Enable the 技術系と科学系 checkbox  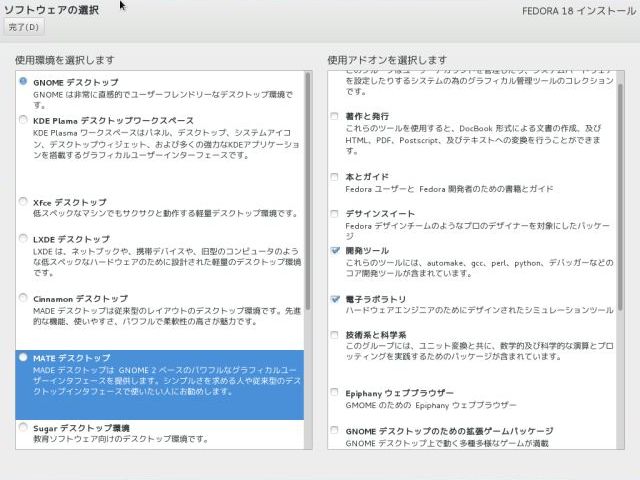pos(334,335)
